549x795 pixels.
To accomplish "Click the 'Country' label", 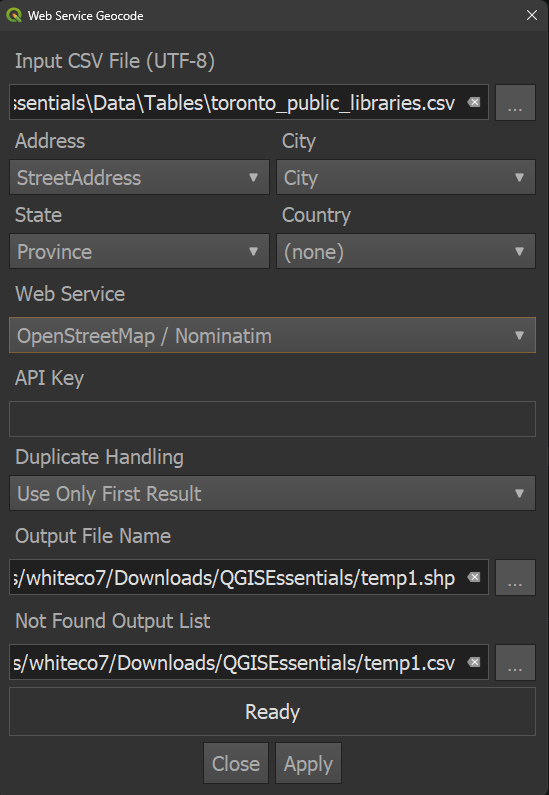I will 316,215.
